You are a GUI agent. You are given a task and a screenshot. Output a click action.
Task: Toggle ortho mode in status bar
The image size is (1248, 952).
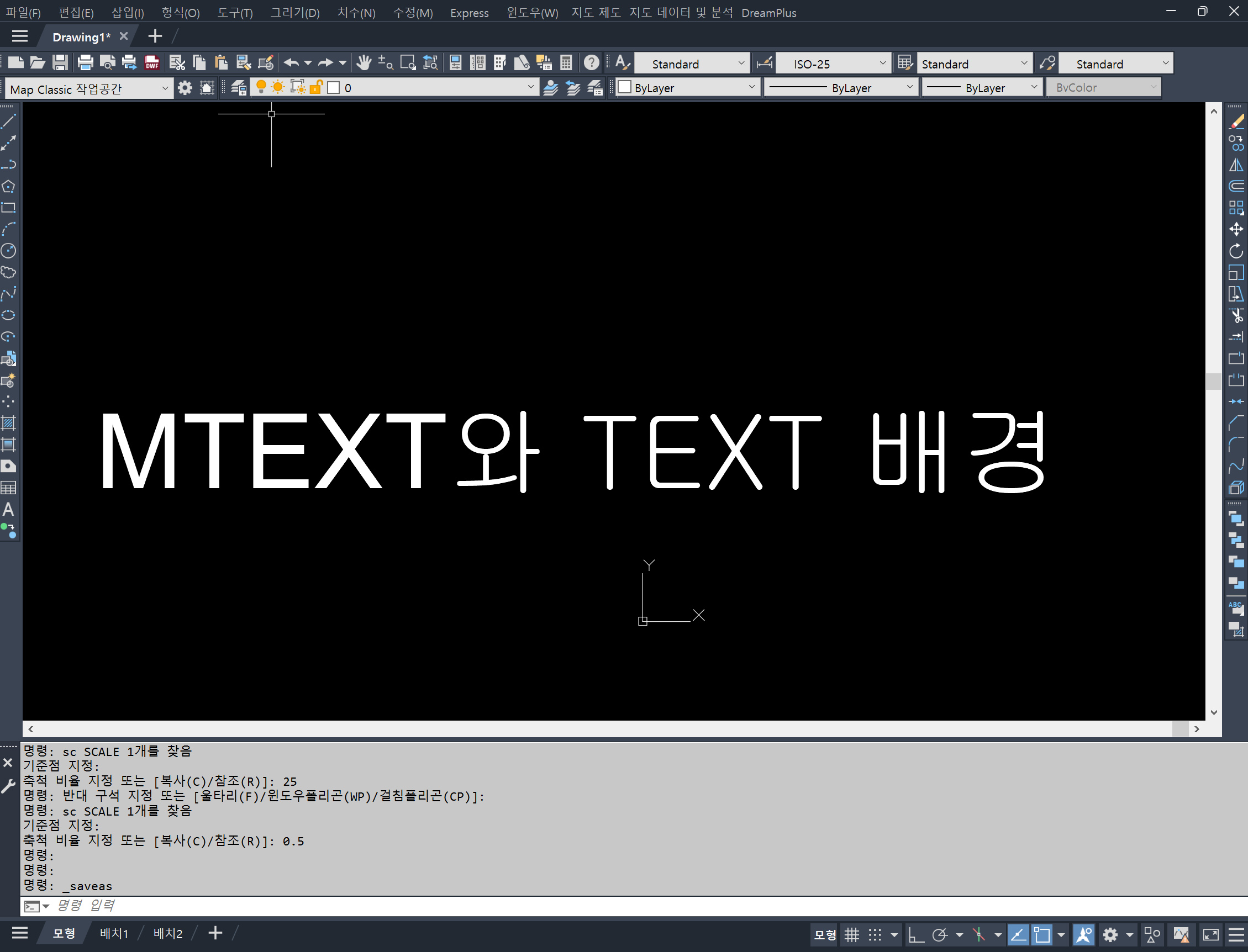pyautogui.click(x=916, y=934)
